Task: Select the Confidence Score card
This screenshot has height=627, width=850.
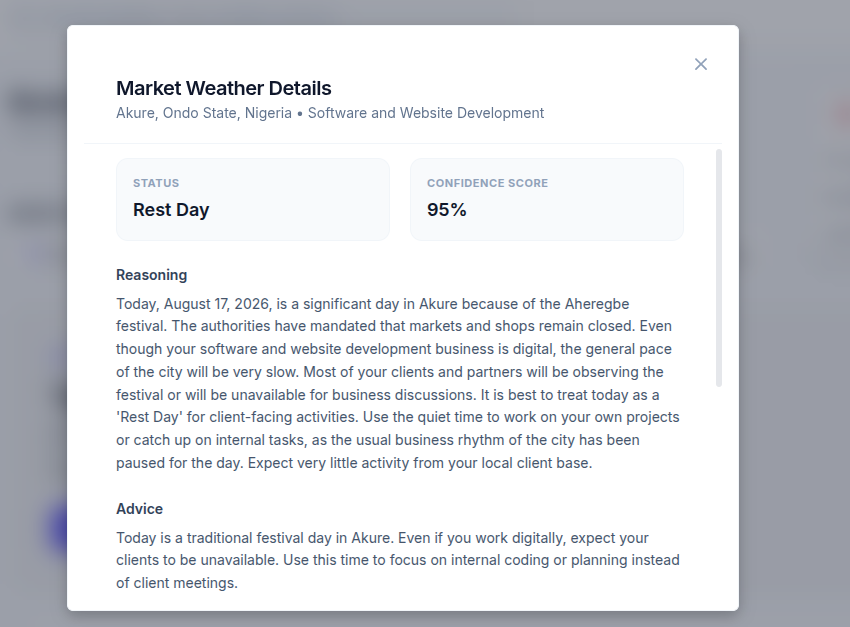Action: [546, 199]
